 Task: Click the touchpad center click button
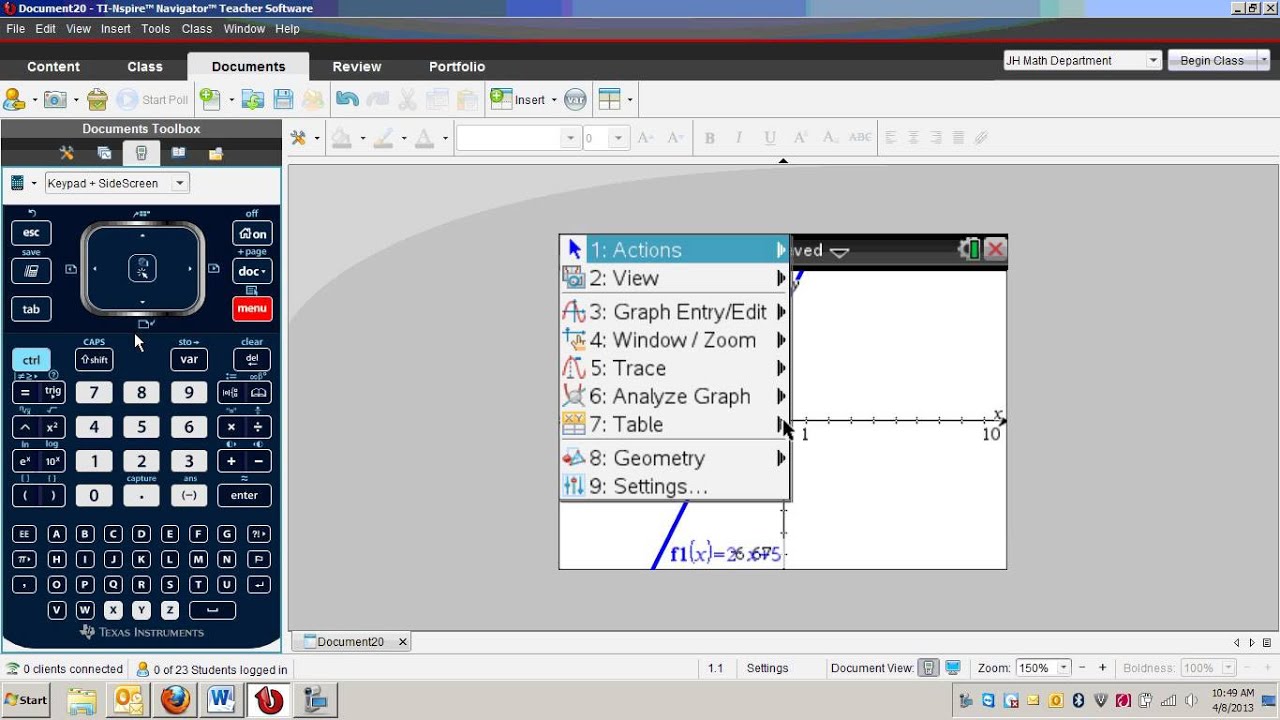(142, 268)
